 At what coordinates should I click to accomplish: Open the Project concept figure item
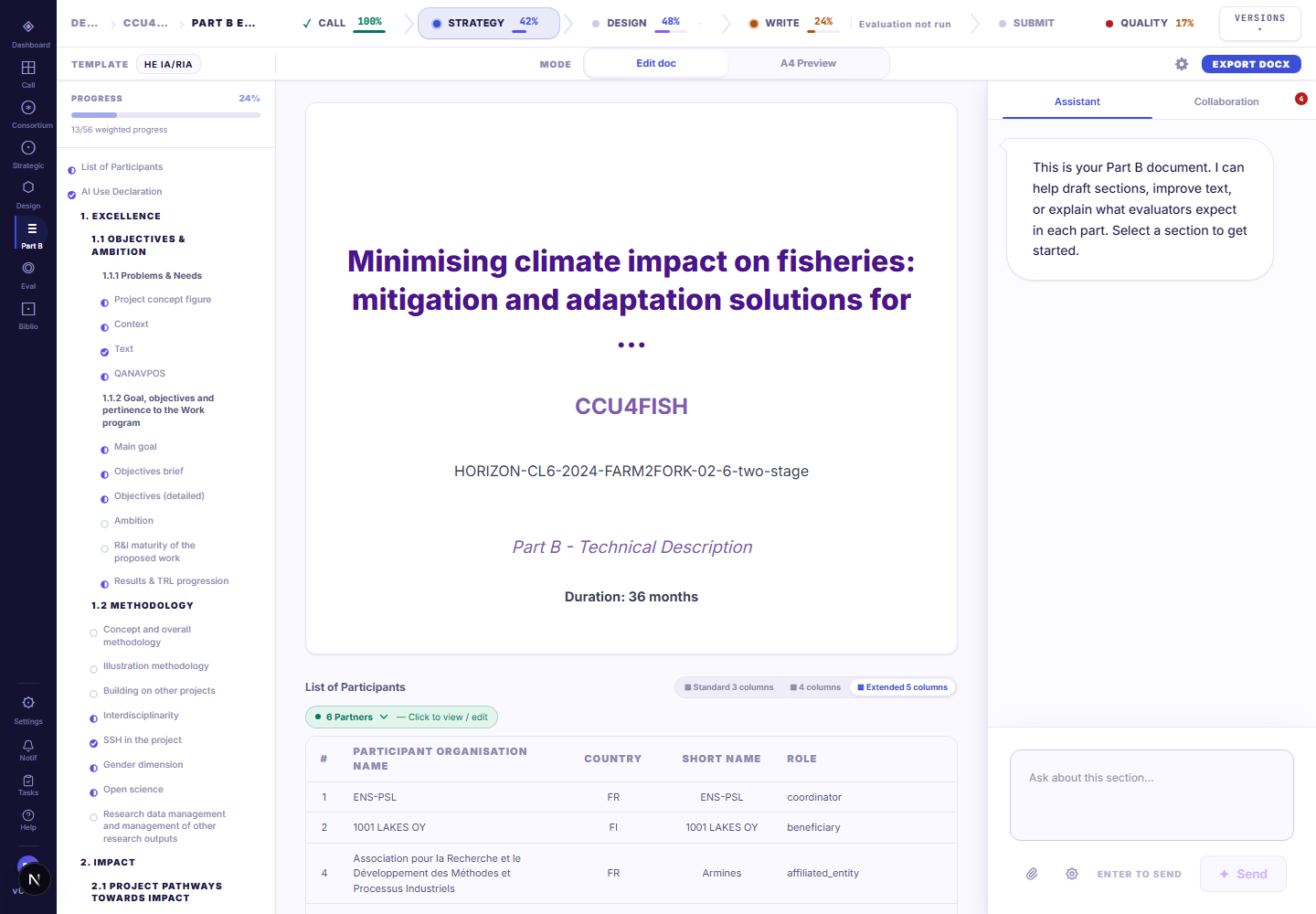click(x=163, y=300)
